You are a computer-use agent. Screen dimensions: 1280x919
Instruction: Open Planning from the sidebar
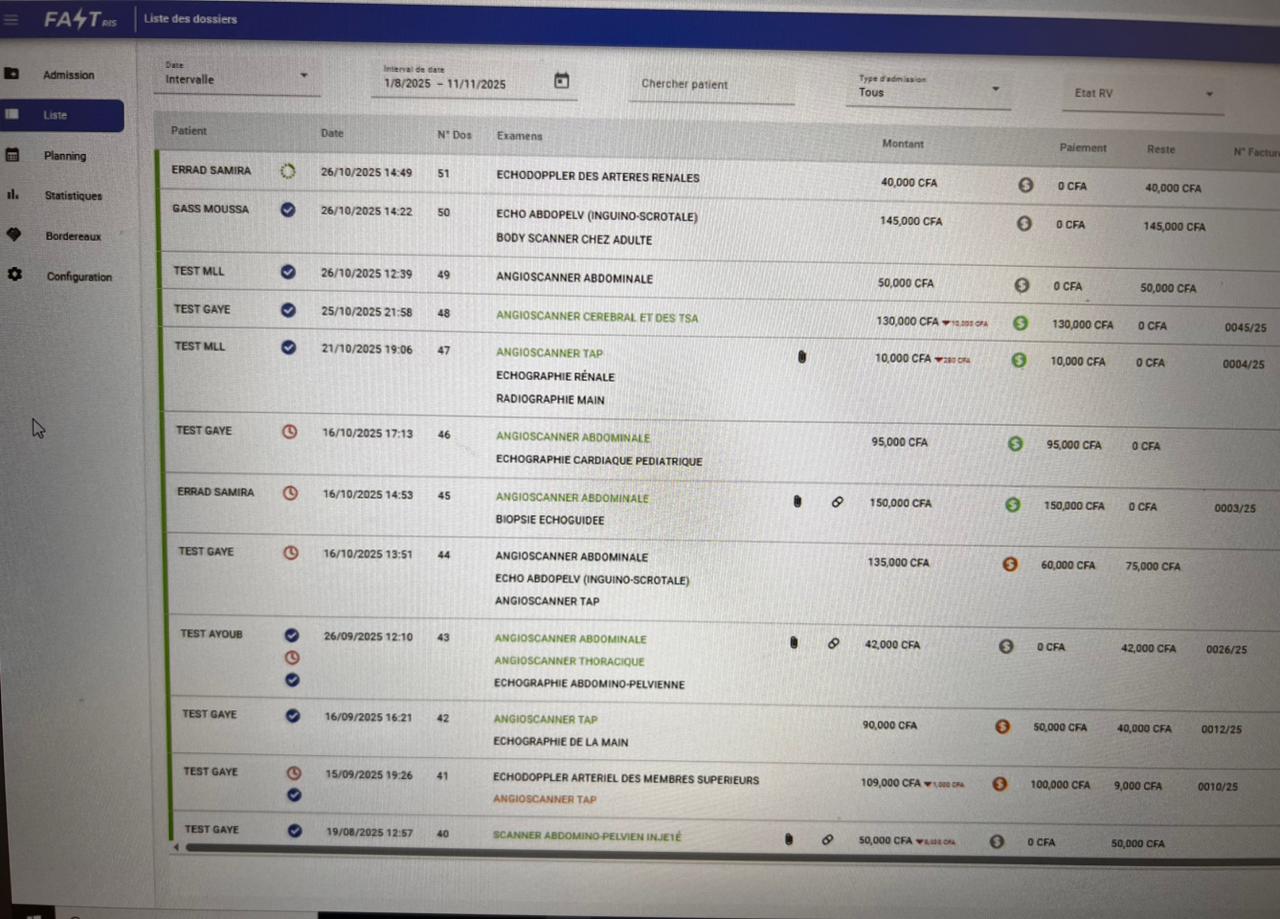65,156
